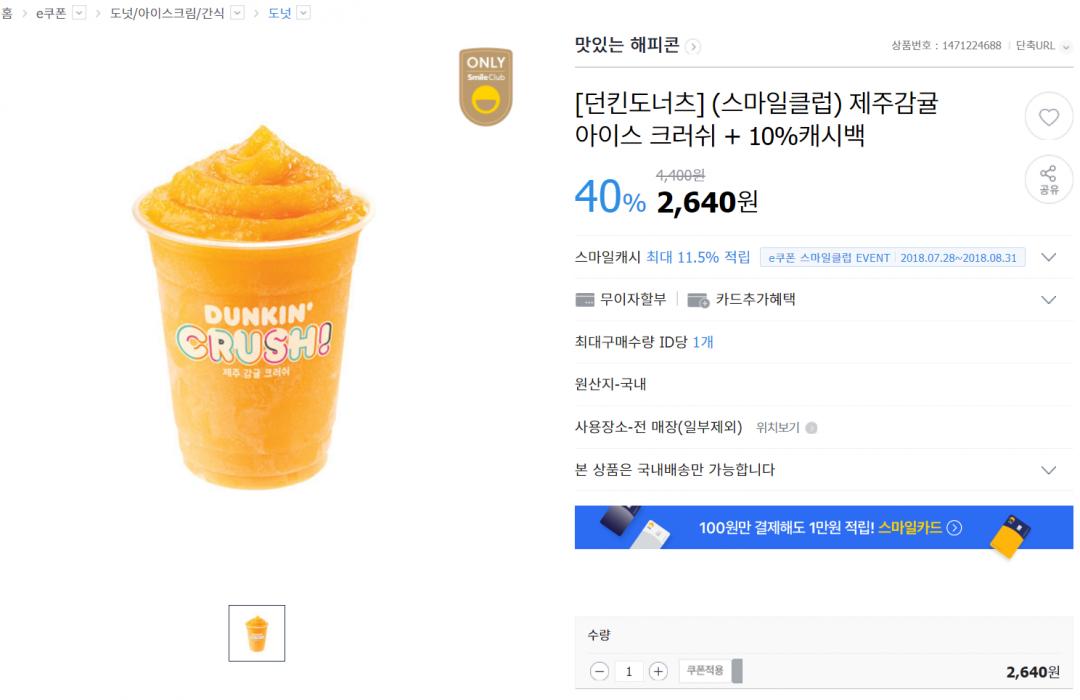Open the 도넛 breadcrumb dropdown

point(304,13)
